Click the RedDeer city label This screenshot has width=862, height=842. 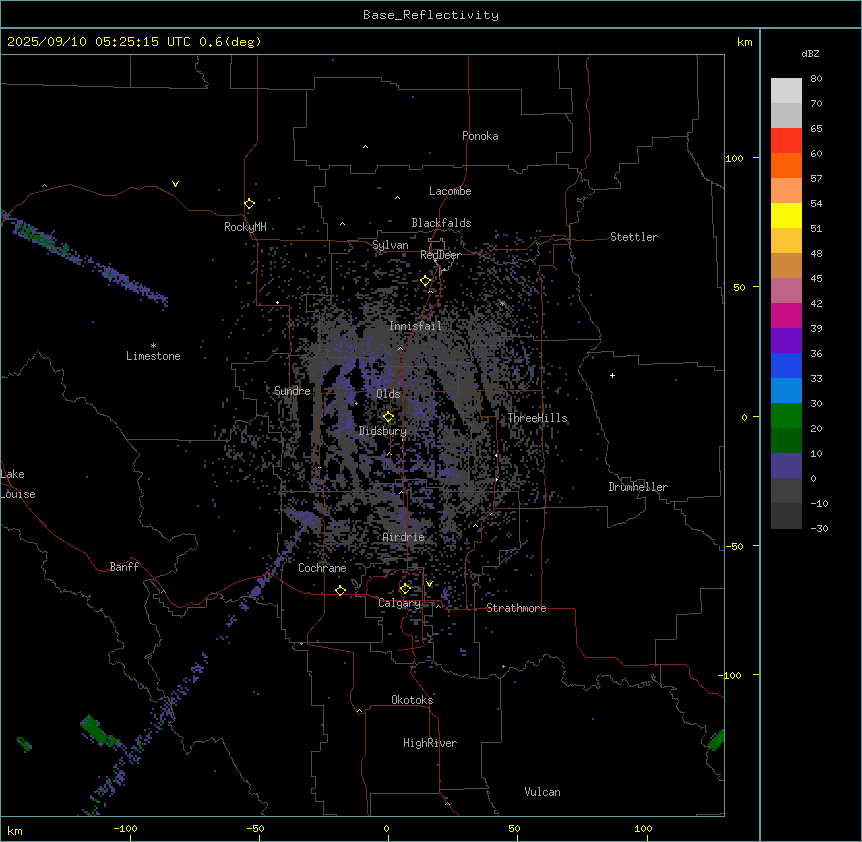point(440,255)
